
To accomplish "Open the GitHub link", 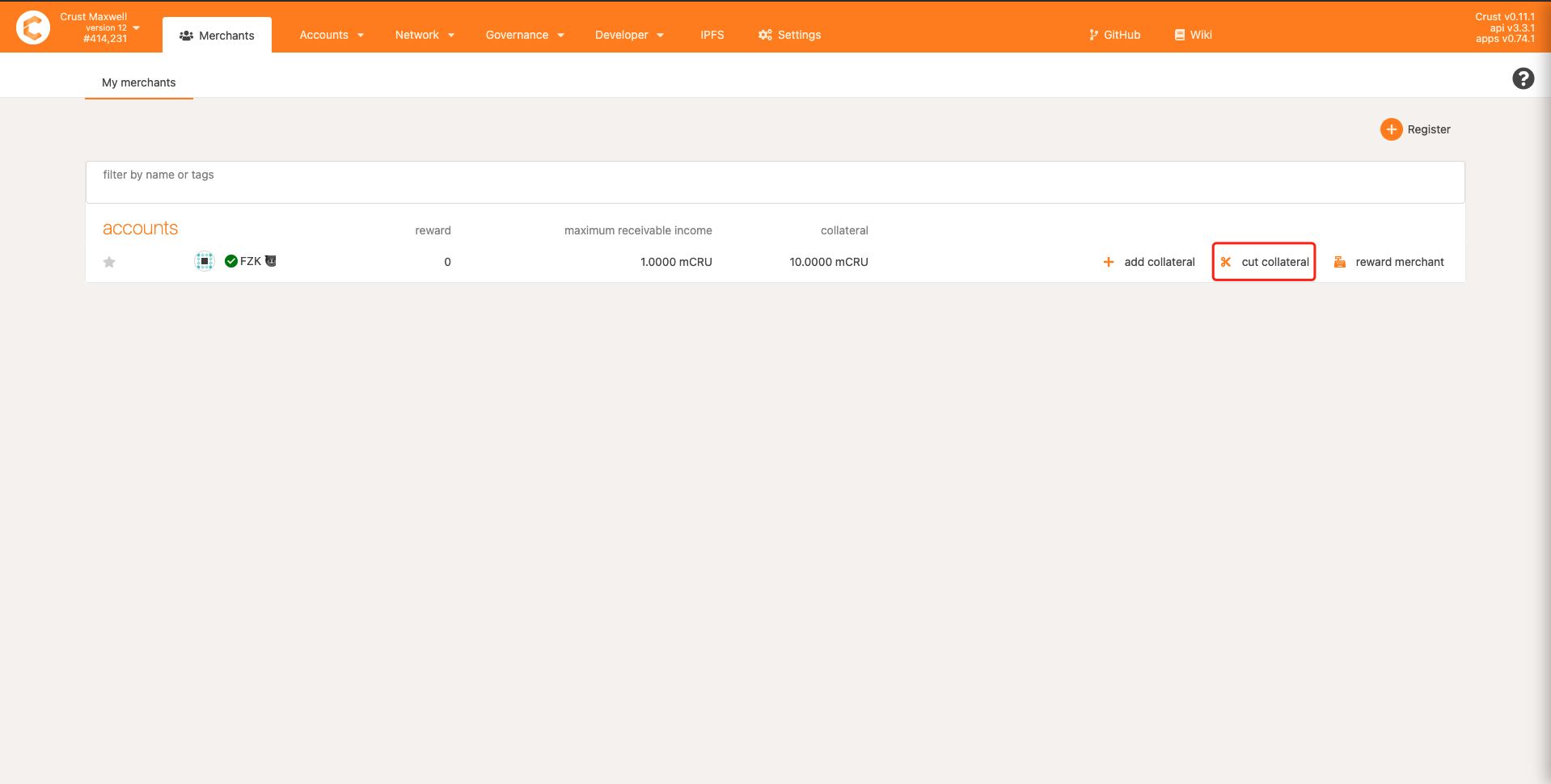I will click(1114, 35).
